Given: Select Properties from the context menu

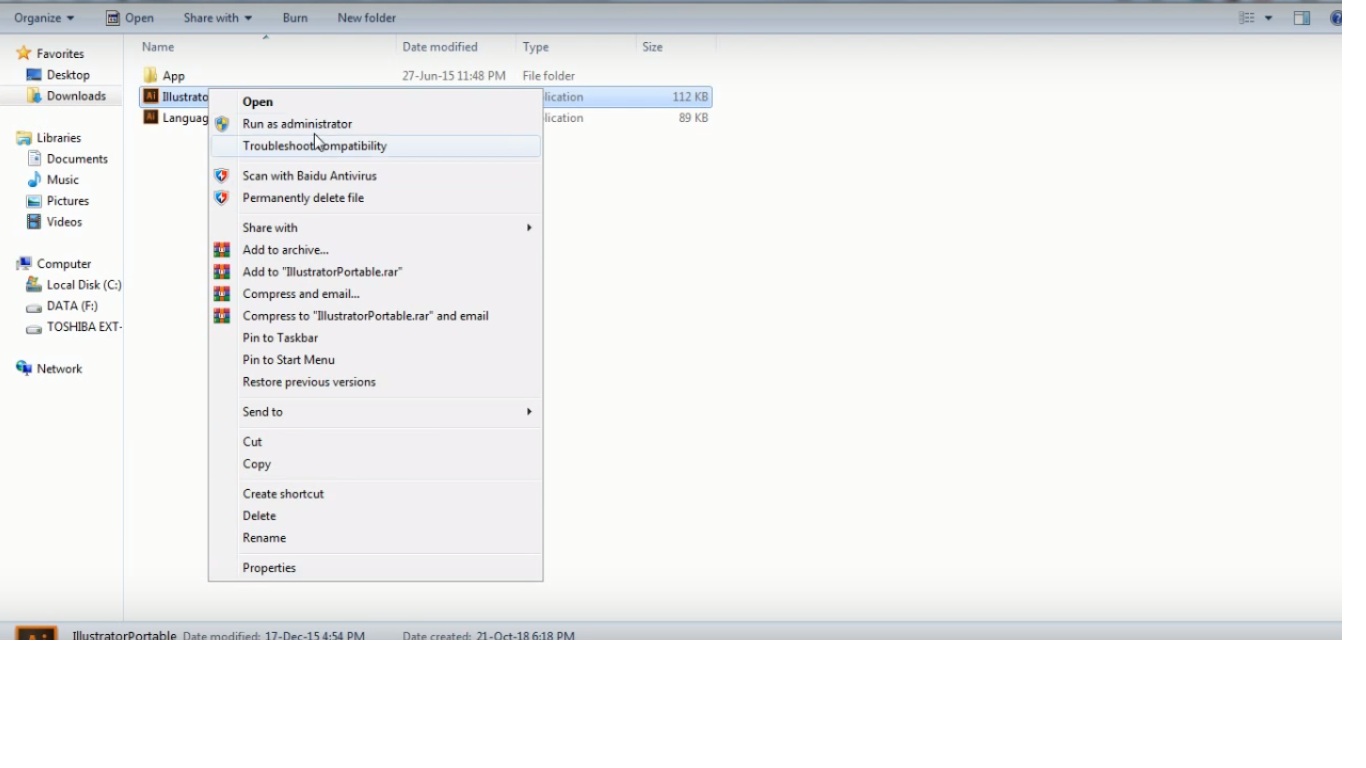Looking at the screenshot, I should point(269,568).
